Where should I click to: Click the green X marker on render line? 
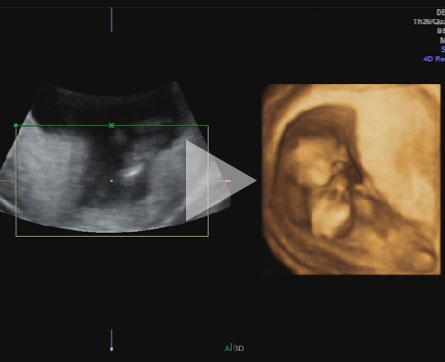[112, 126]
